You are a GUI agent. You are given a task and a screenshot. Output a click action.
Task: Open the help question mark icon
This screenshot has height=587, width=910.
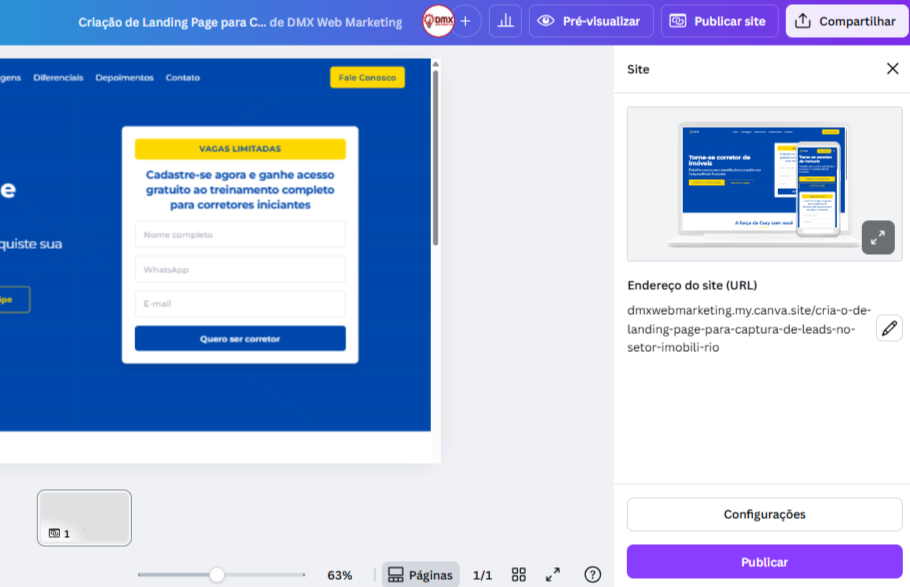(x=592, y=575)
